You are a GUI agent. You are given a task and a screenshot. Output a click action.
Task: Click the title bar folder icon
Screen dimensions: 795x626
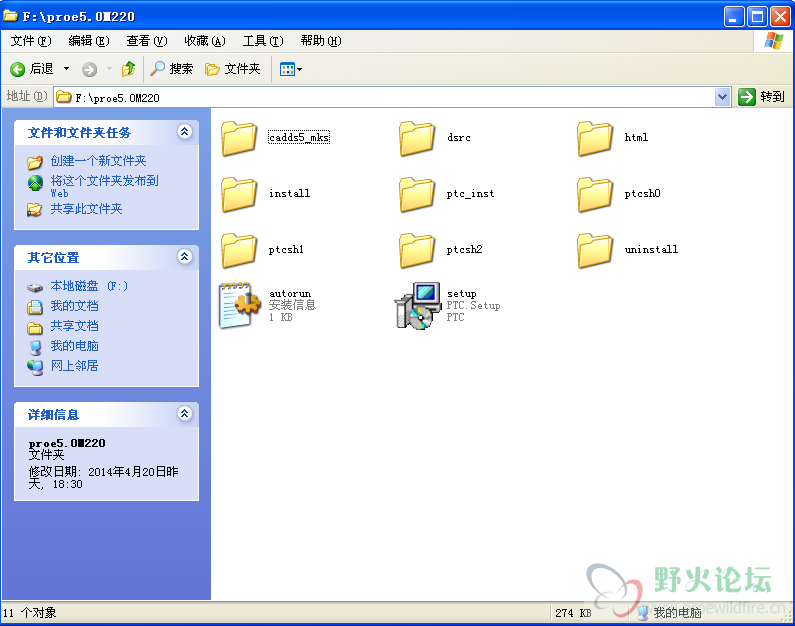pyautogui.click(x=11, y=15)
